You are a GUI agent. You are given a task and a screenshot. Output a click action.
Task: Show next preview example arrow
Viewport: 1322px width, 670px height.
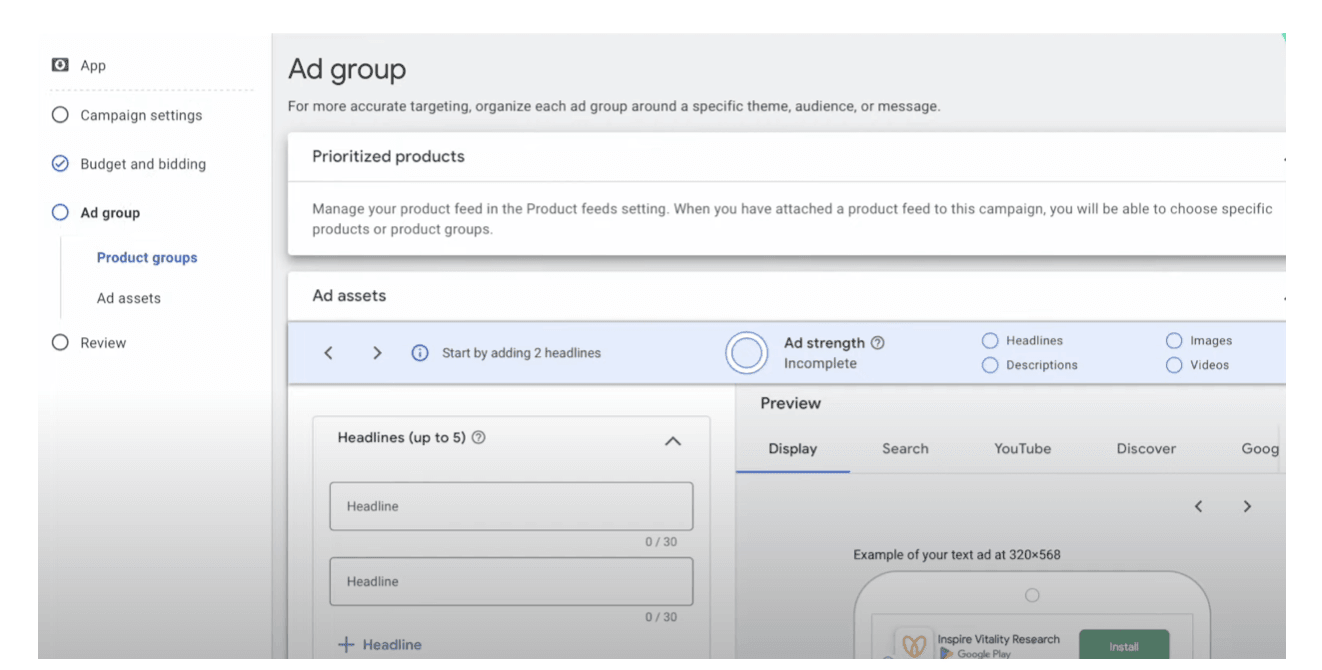point(1247,507)
